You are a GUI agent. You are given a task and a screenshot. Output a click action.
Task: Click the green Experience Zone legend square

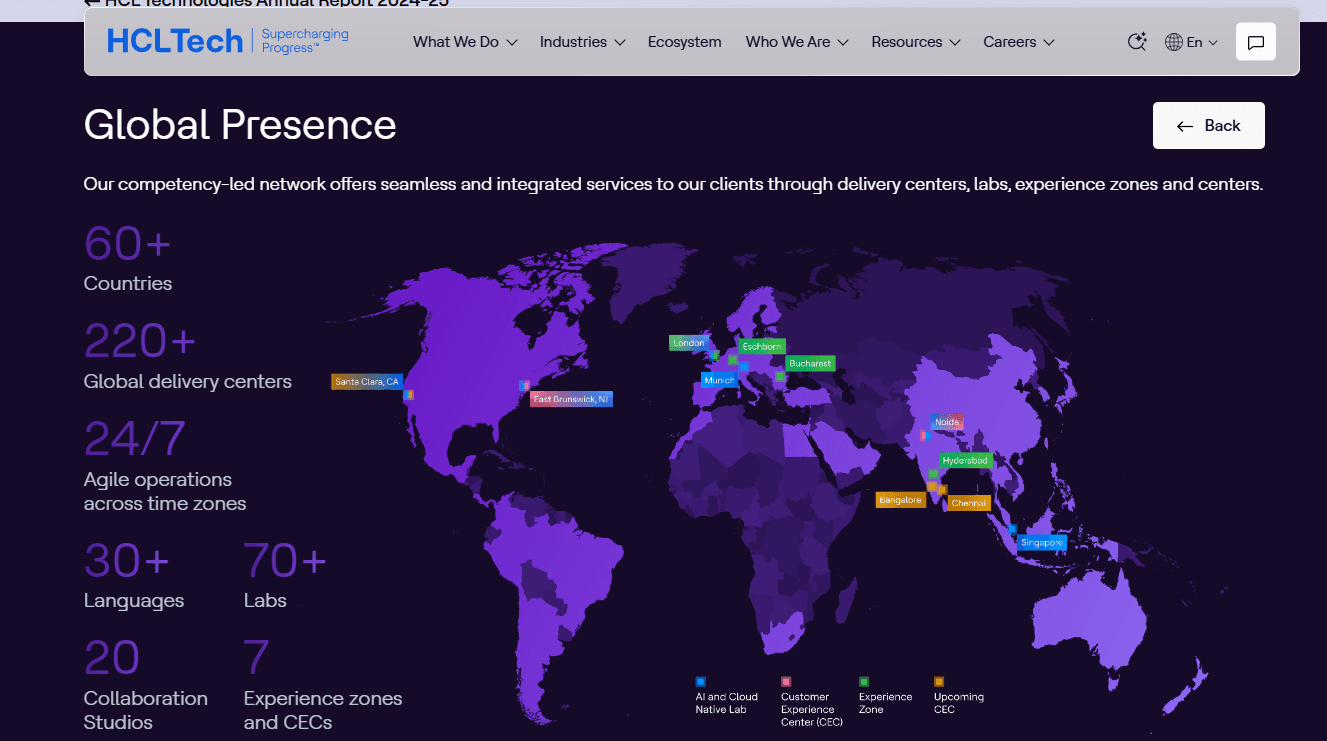pyautogui.click(x=864, y=682)
